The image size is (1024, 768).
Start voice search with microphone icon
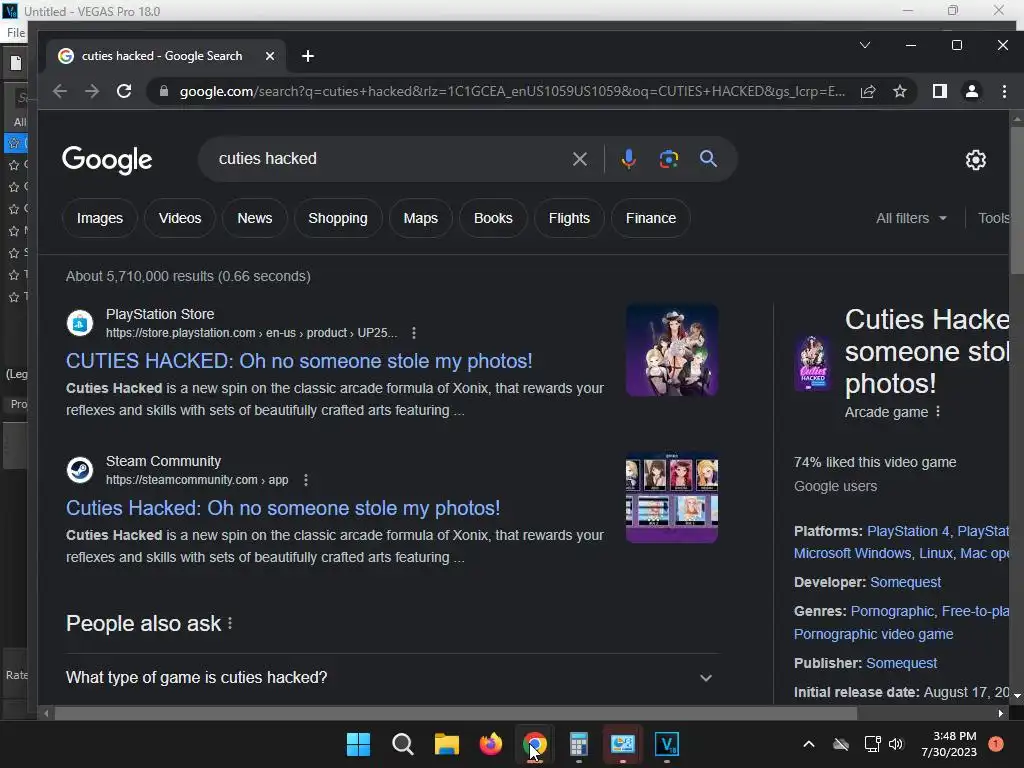coord(628,159)
